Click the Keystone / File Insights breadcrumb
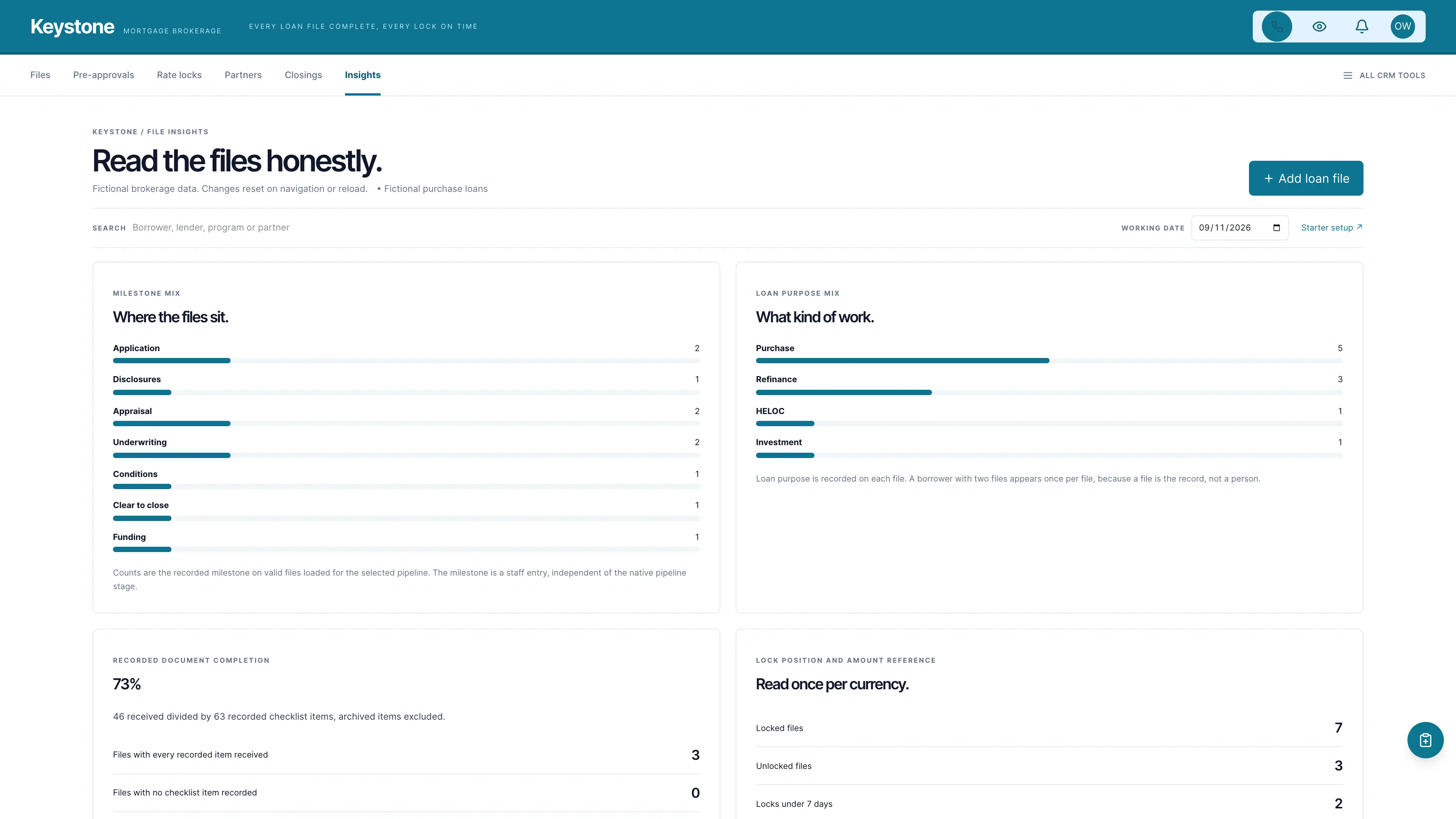 tap(151, 132)
